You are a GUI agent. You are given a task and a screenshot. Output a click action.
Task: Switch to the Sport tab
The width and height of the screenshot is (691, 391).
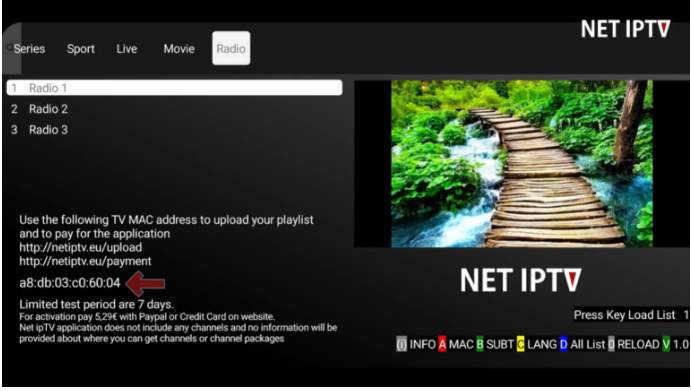81,49
